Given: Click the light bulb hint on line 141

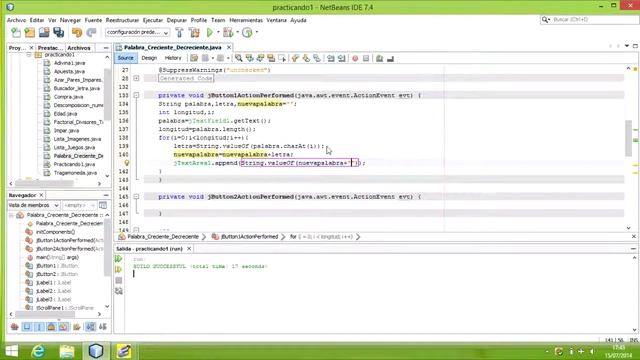Looking at the screenshot, I should [127, 163].
